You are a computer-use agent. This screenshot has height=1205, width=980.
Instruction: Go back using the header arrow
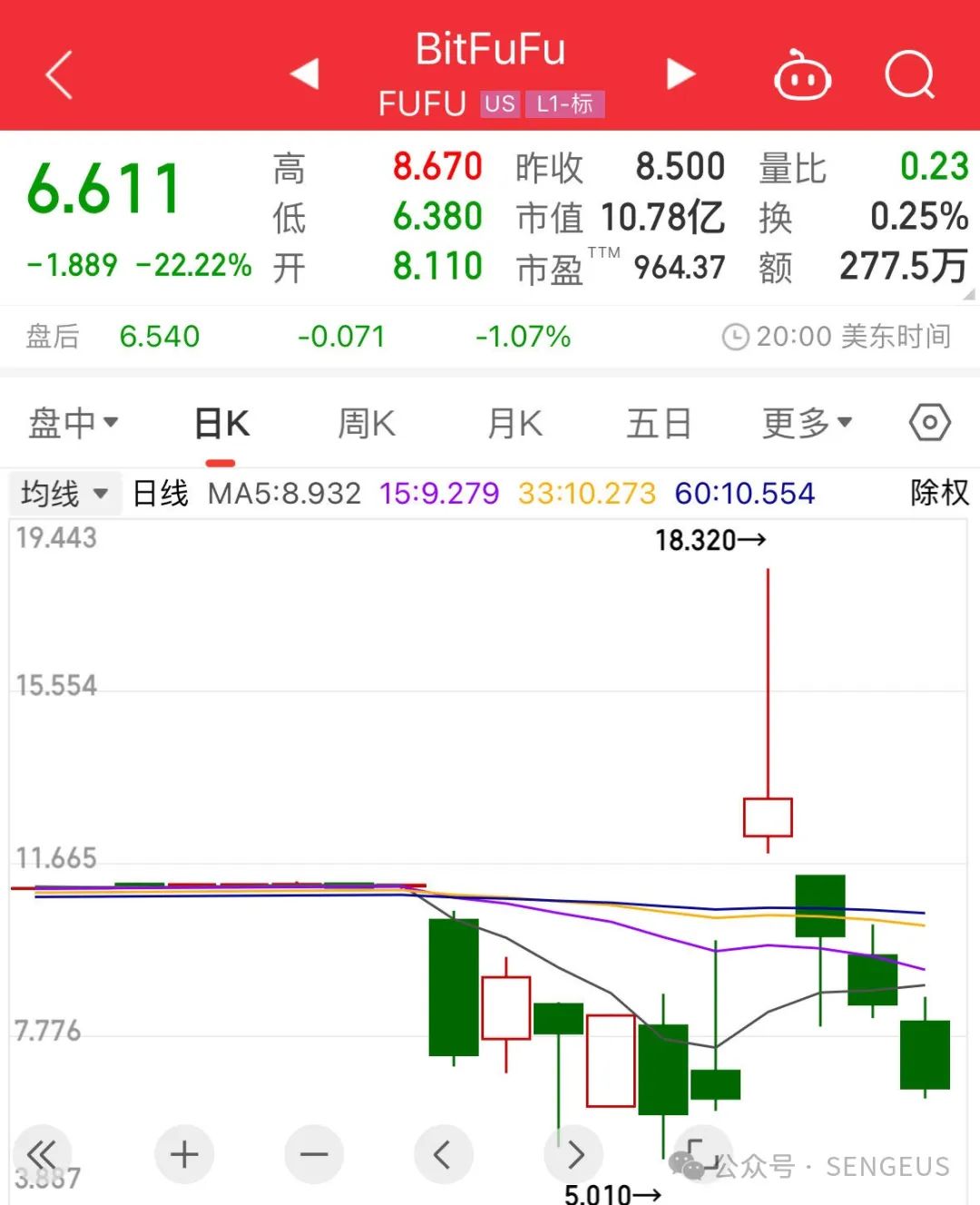[x=59, y=74]
